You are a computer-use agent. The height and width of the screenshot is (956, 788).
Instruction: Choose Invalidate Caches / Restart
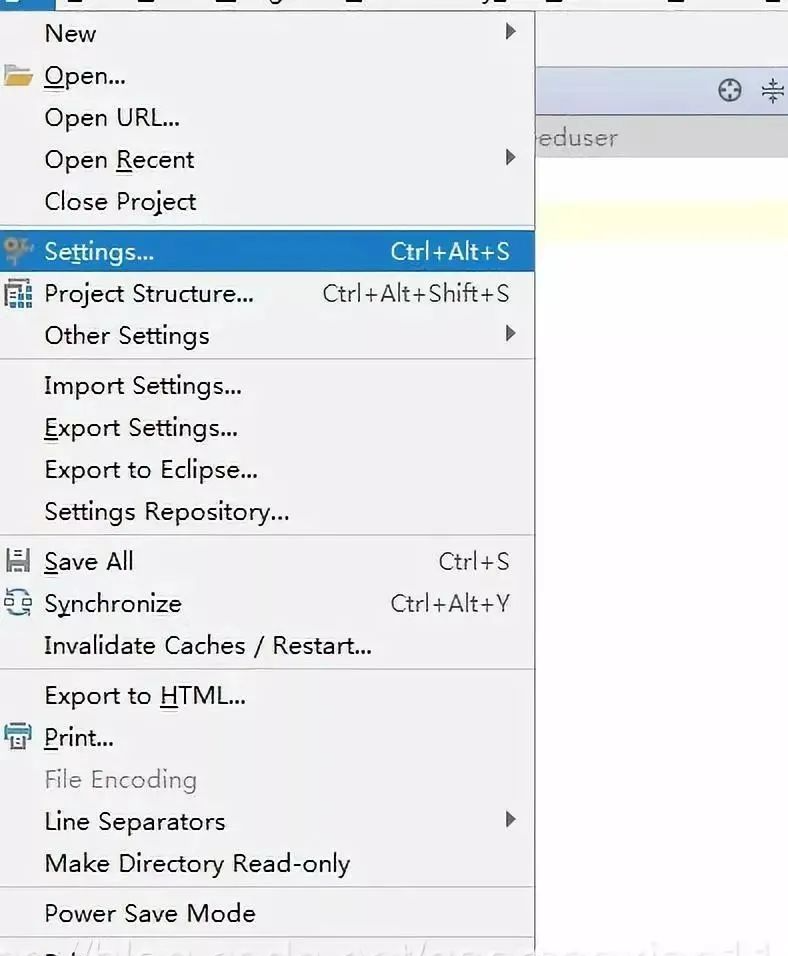coord(267,646)
